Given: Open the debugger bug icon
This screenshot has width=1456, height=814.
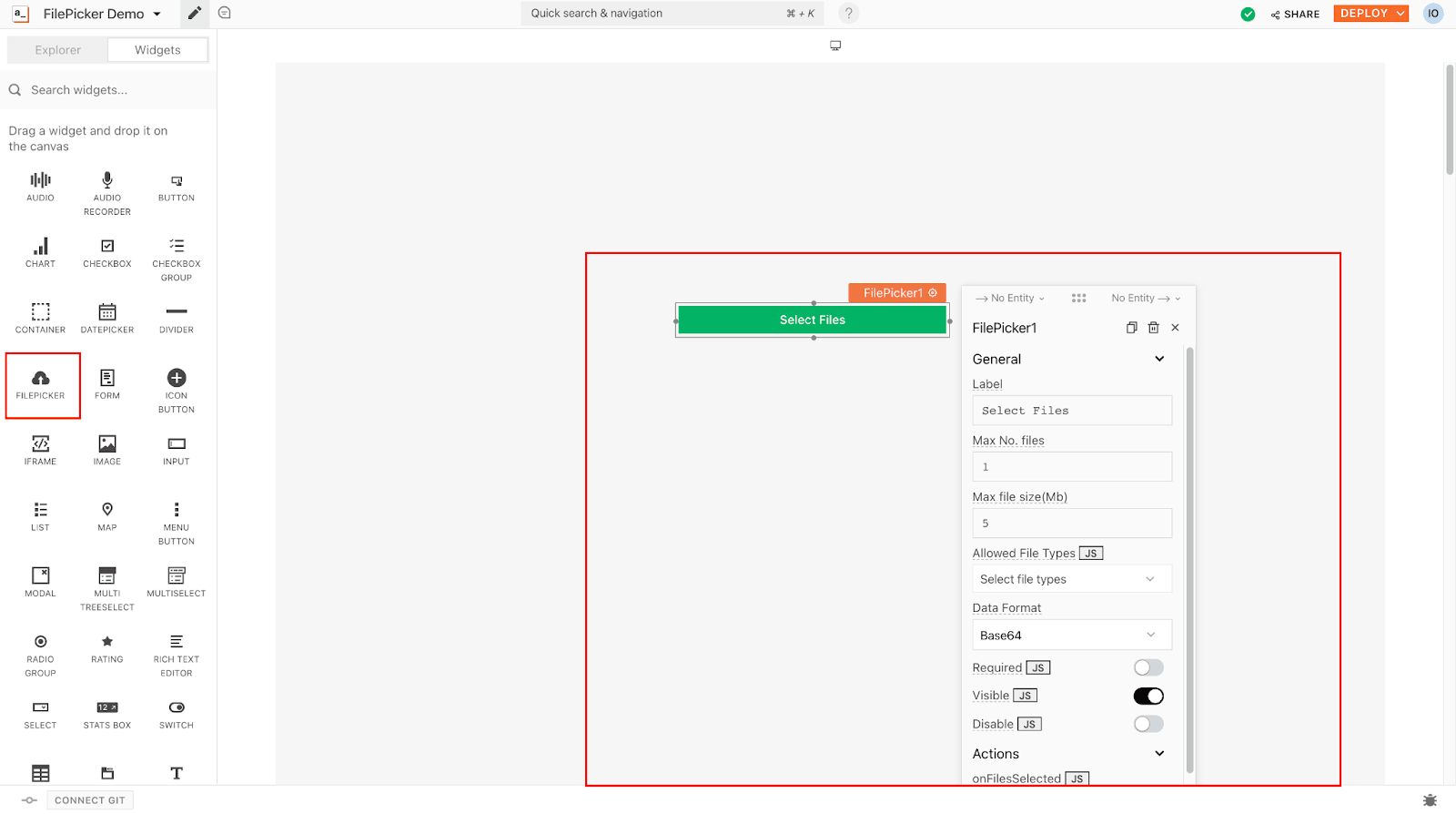Looking at the screenshot, I should [1430, 800].
